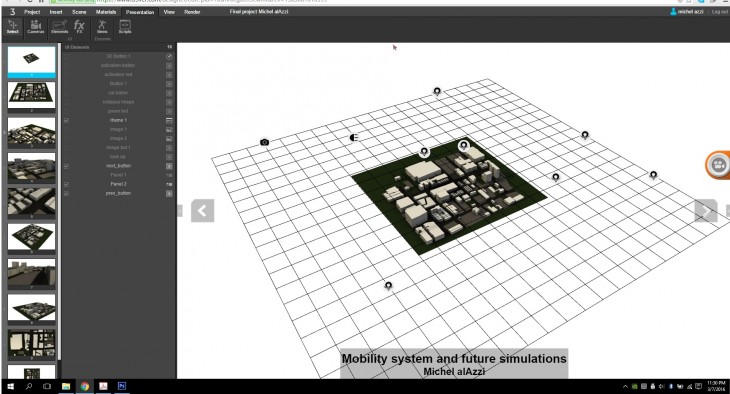
Task: Toggle the Panel 2 visibility checkbox
Action: tap(67, 184)
